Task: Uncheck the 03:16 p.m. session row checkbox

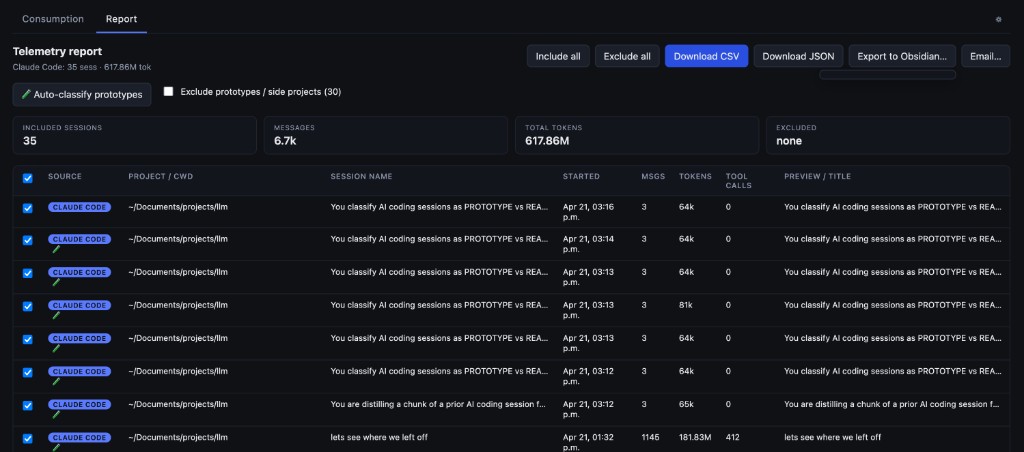Action: pos(28,208)
